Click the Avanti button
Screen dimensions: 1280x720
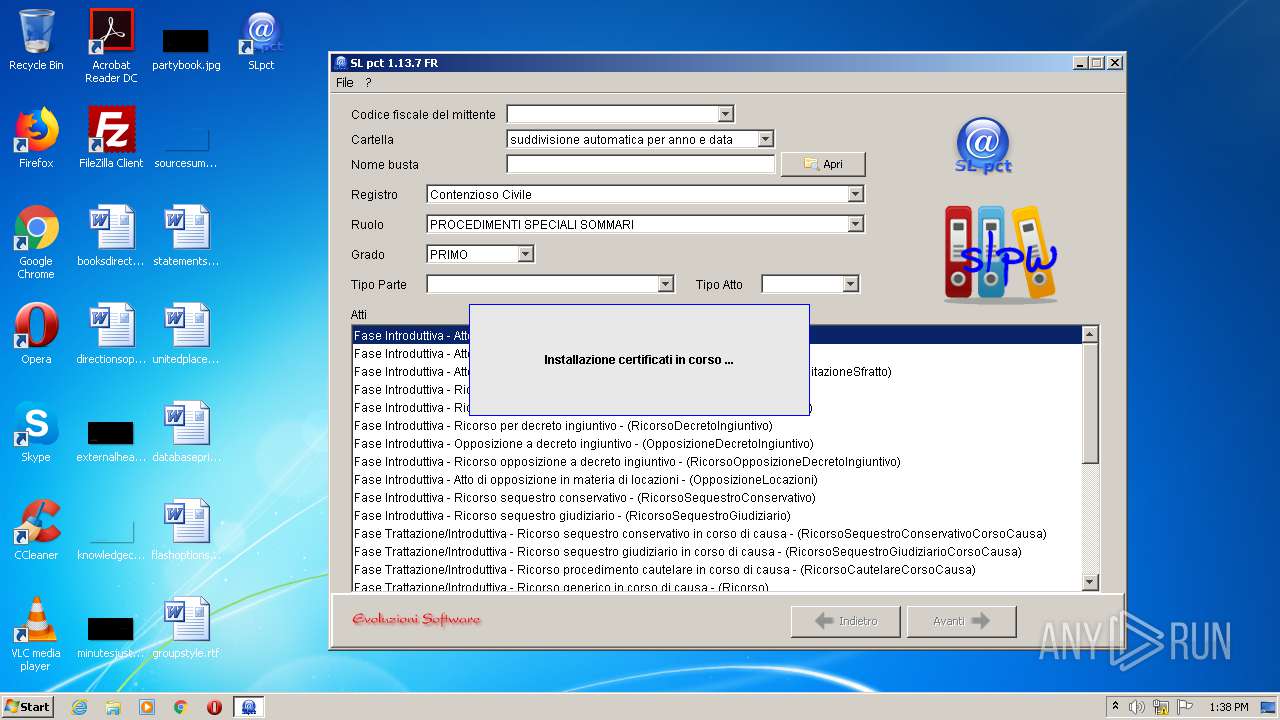(961, 621)
